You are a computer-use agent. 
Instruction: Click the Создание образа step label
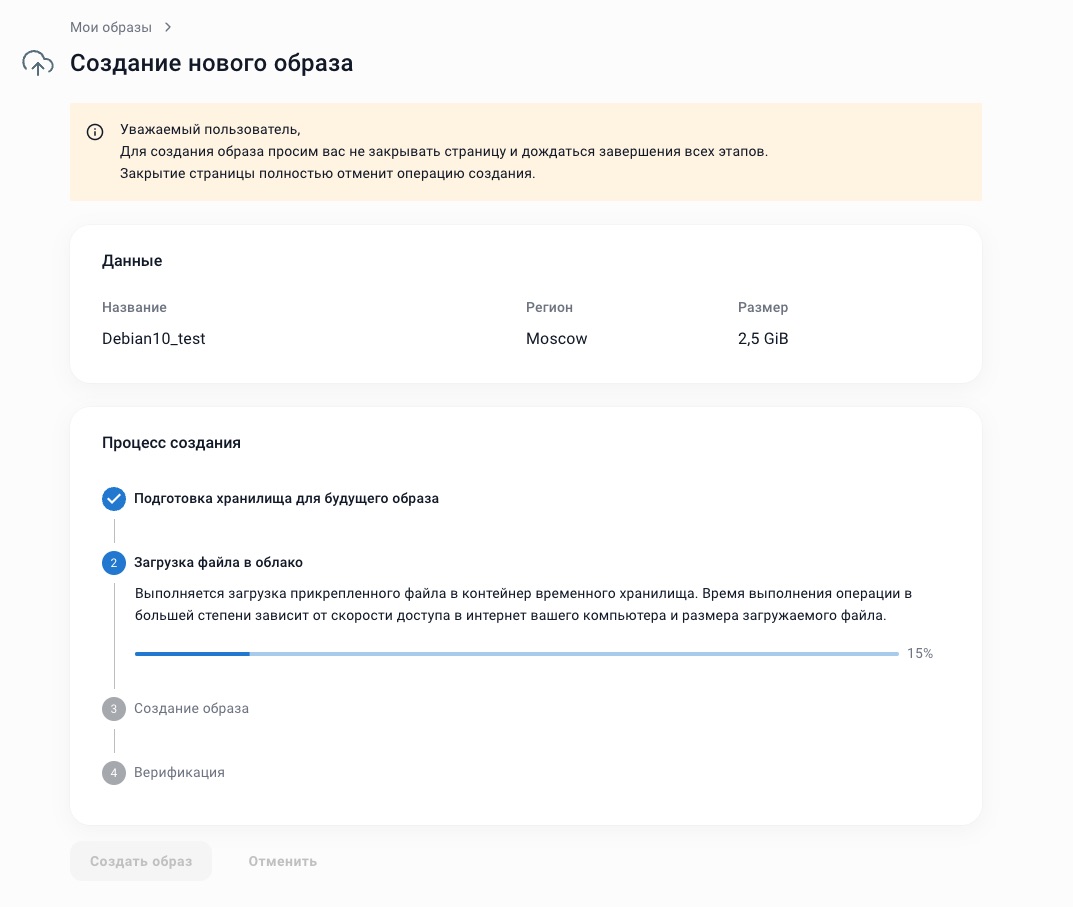point(191,709)
